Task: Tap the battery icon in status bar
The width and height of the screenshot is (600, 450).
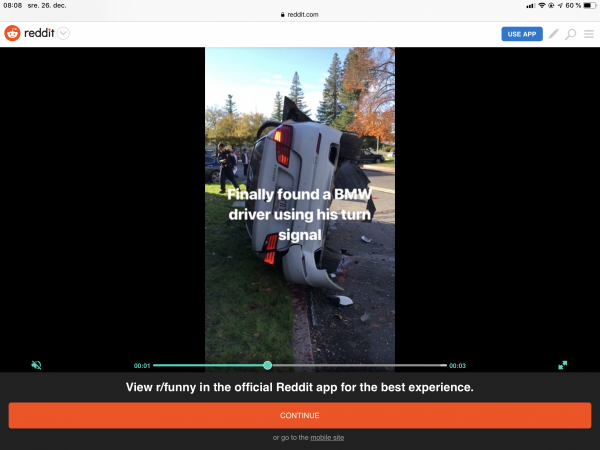Action: (586, 5)
